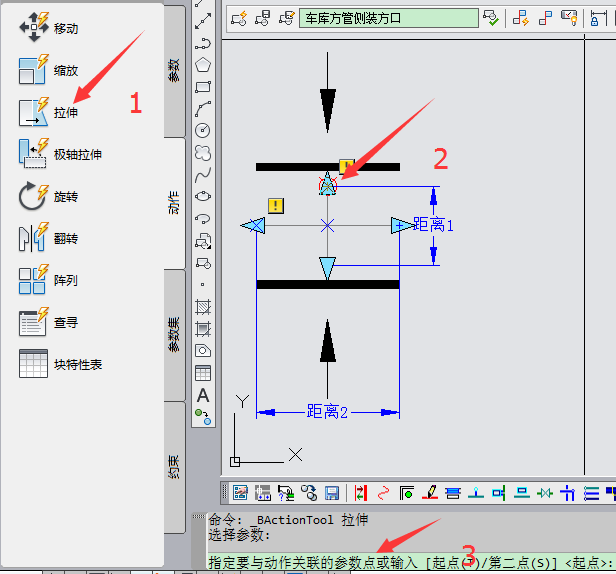The width and height of the screenshot is (616, 574).
Task: Switch to the 动作 palette tab
Action: click(x=174, y=203)
